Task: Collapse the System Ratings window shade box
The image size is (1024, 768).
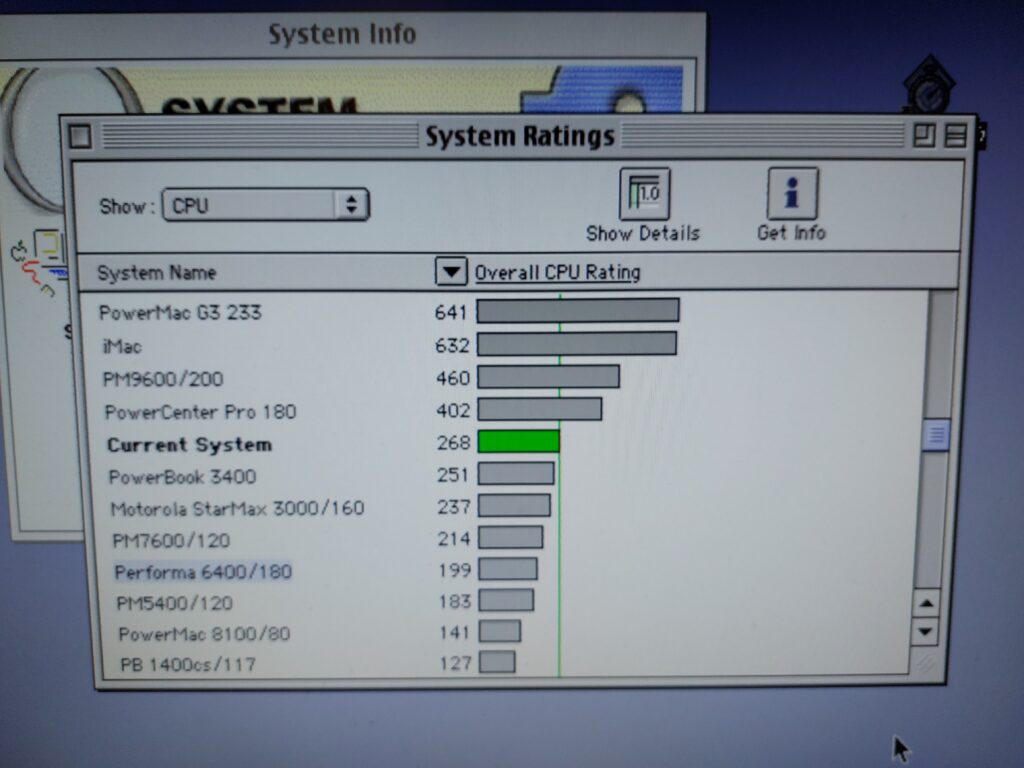Action: point(955,136)
